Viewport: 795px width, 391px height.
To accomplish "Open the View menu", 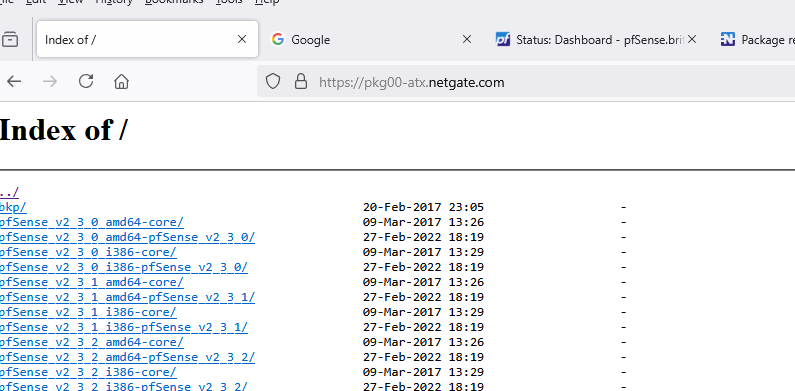I will coord(70,2).
